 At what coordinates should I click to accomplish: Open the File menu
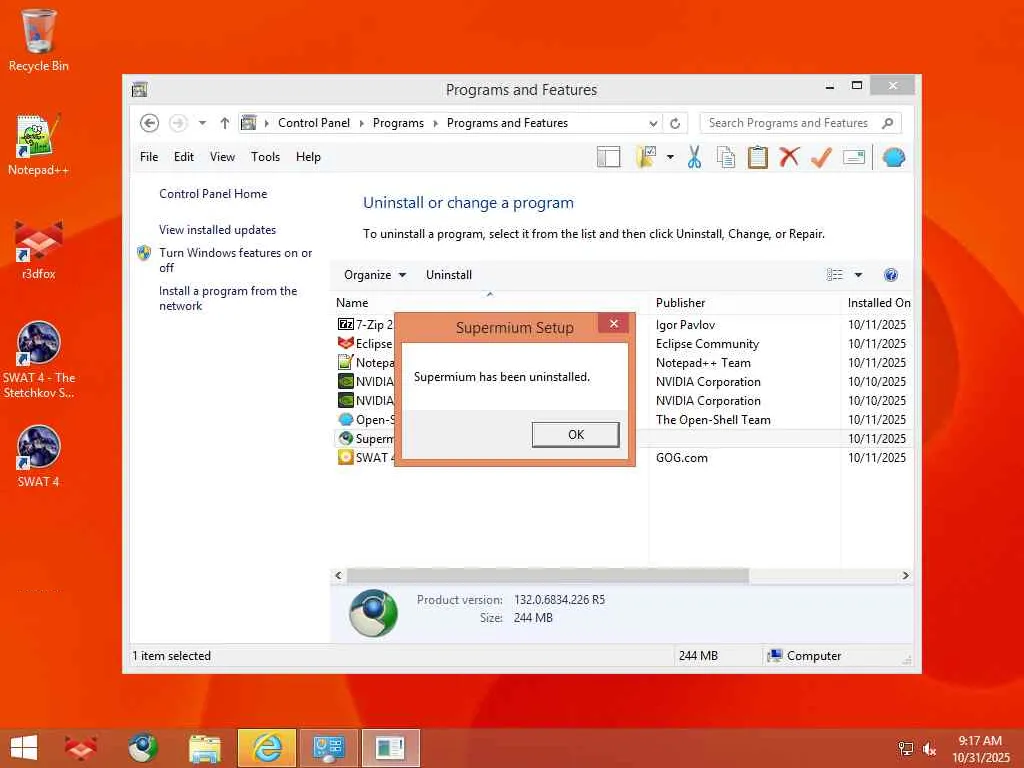[149, 157]
